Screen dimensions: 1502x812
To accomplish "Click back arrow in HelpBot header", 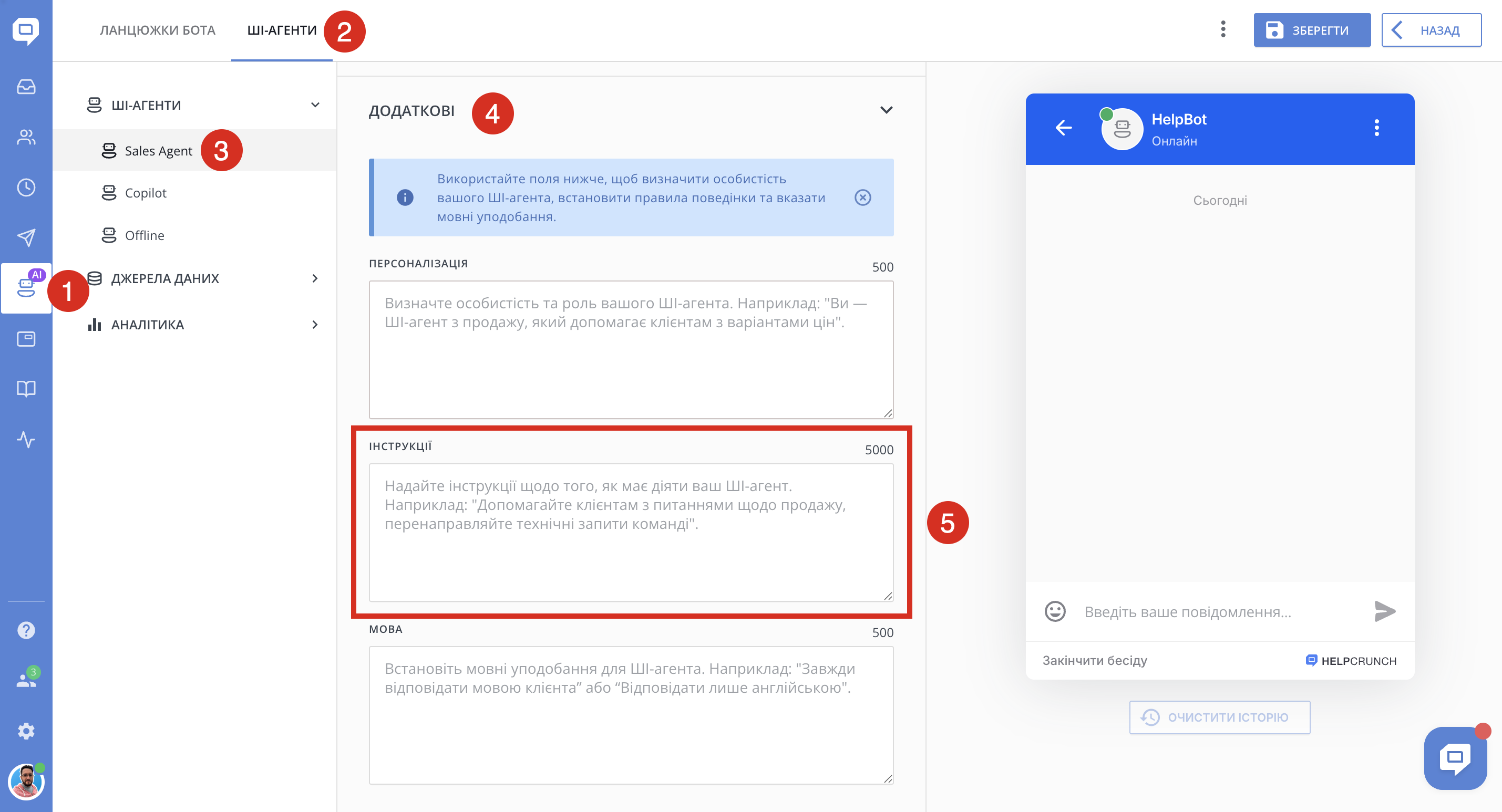I will 1064,128.
